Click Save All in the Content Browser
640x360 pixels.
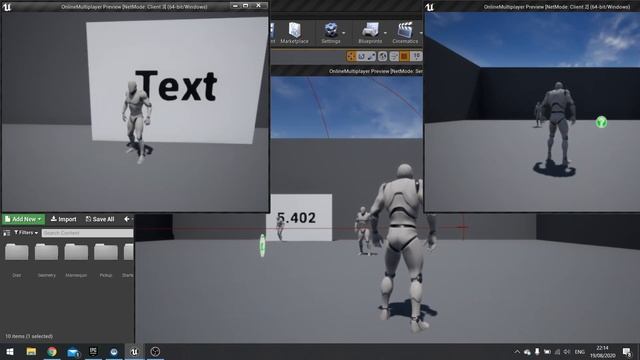tap(100, 219)
